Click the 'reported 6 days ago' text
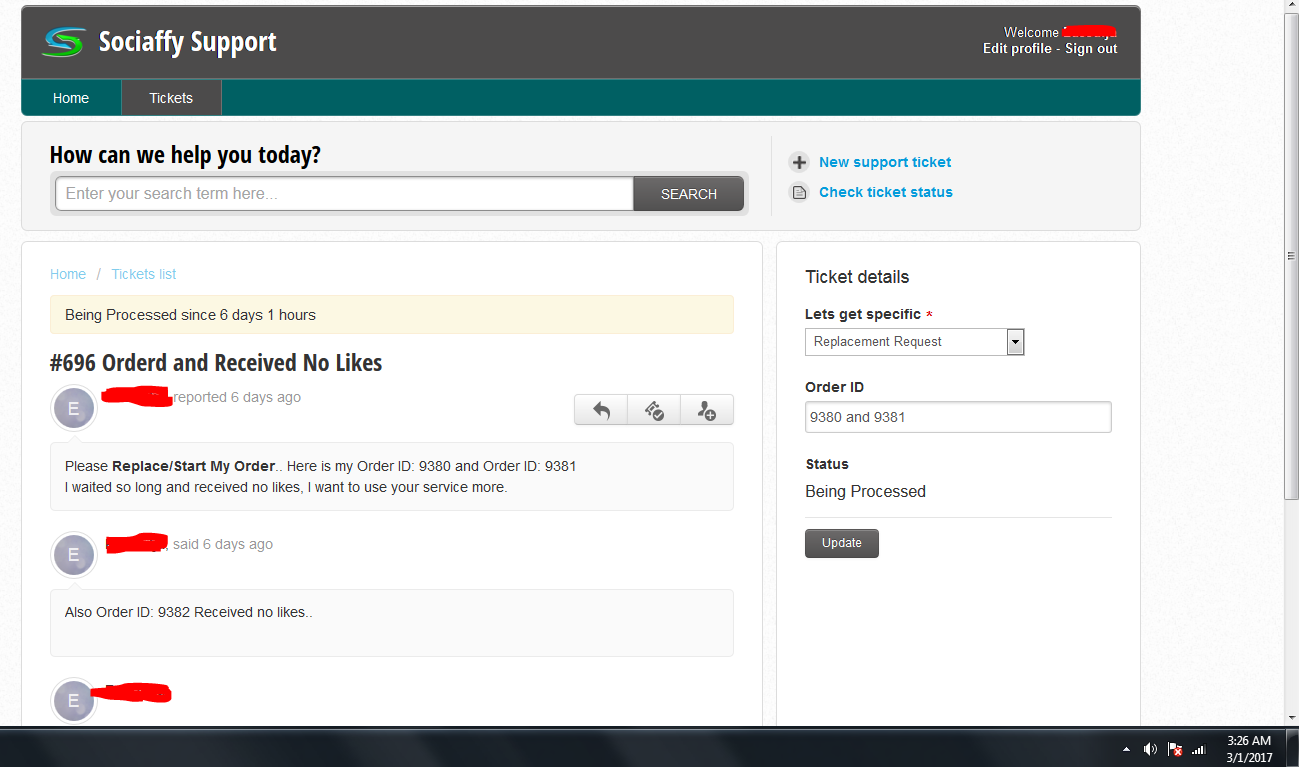 (x=237, y=397)
